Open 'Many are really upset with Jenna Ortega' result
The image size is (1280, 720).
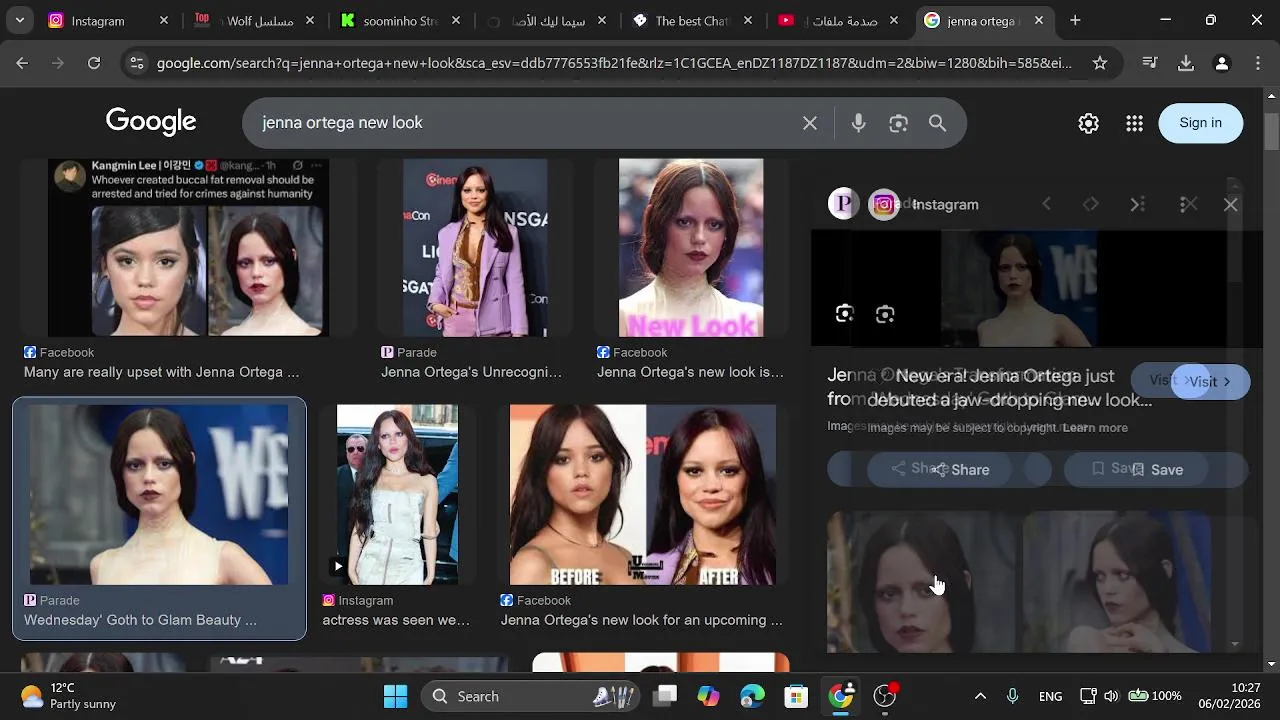[161, 372]
